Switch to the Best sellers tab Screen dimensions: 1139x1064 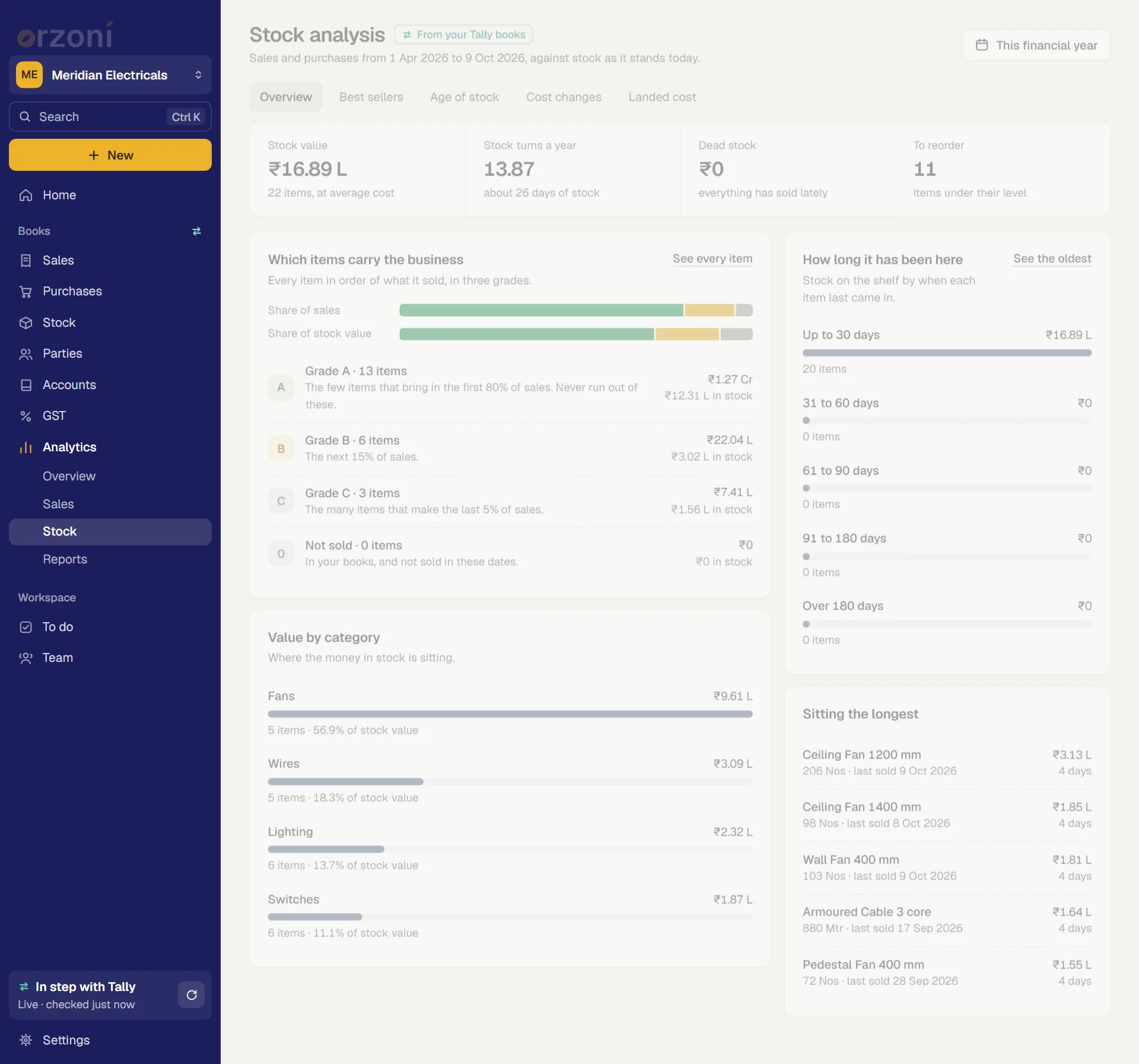pyautogui.click(x=371, y=97)
